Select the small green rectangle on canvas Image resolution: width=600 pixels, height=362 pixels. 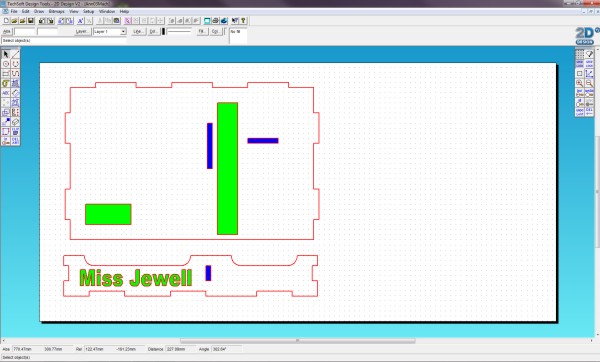[x=108, y=214]
